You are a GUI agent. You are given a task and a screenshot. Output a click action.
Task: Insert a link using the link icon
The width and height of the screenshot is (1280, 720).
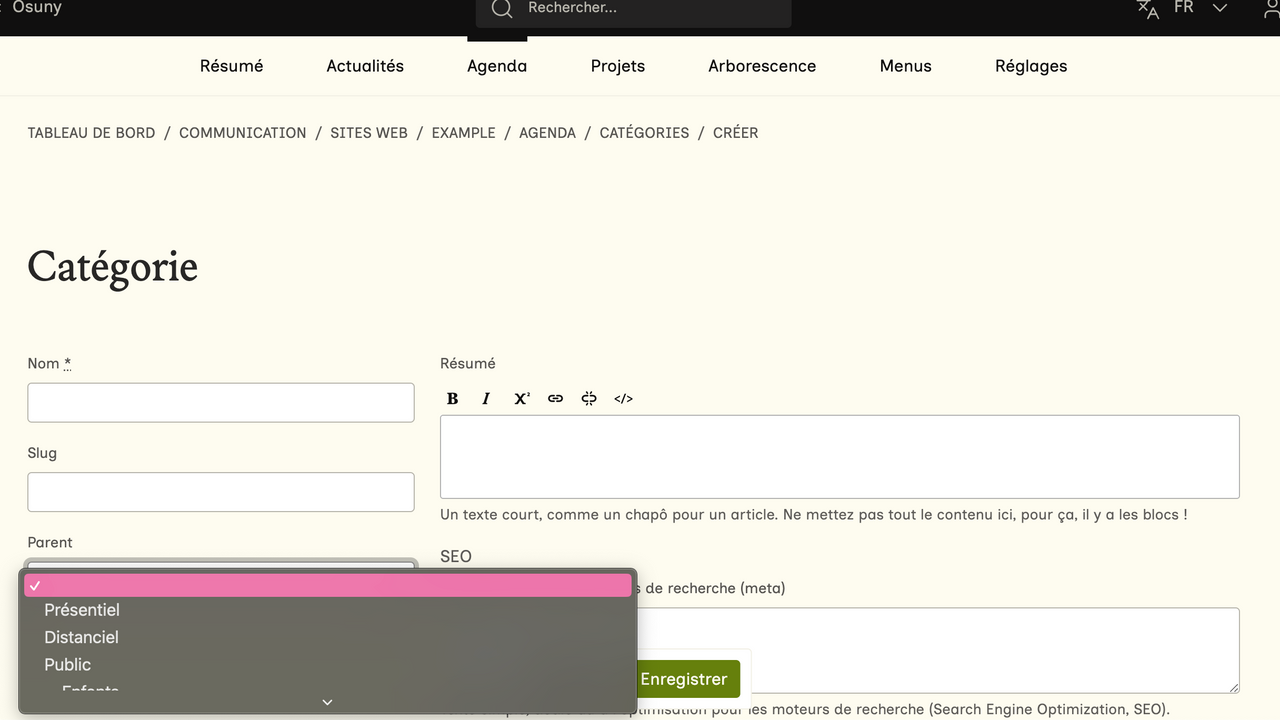click(555, 398)
